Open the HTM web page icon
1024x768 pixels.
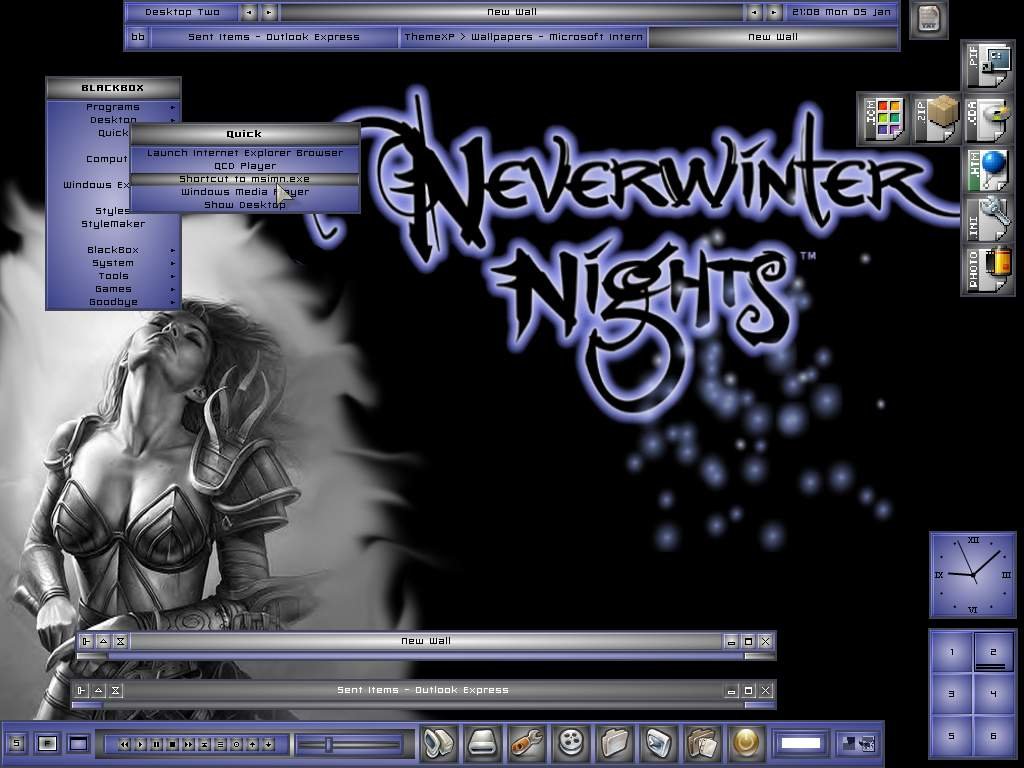pyautogui.click(x=988, y=170)
